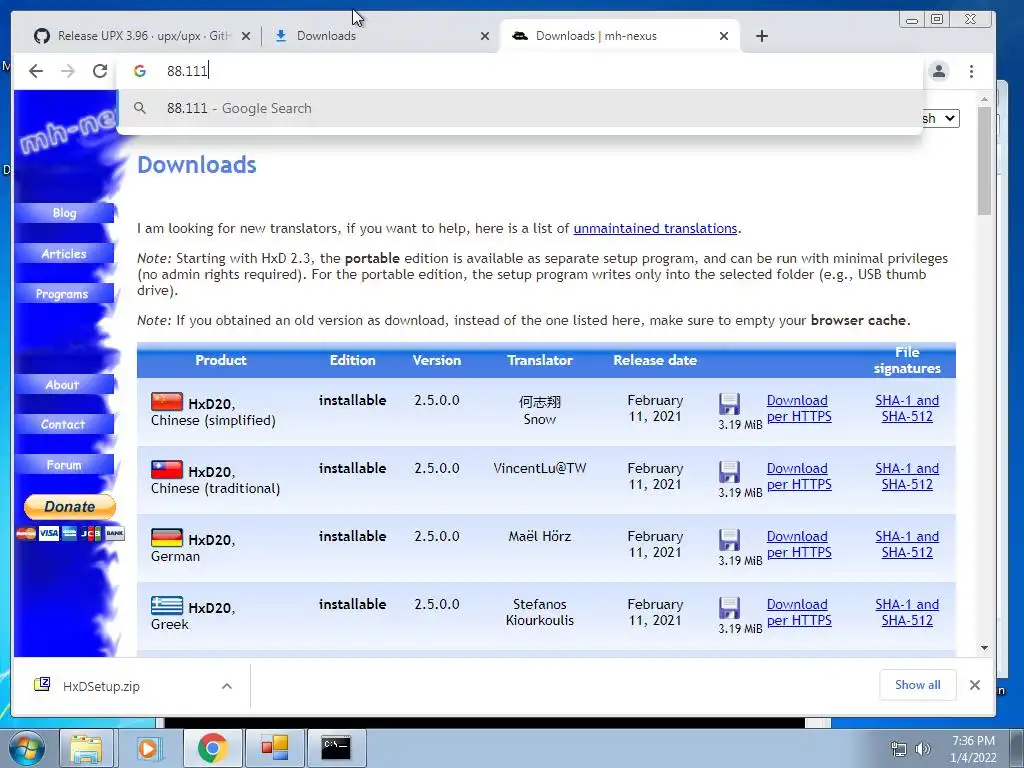This screenshot has width=1024, height=768.
Task: Follow the unmaintained translations link
Action: pos(655,229)
